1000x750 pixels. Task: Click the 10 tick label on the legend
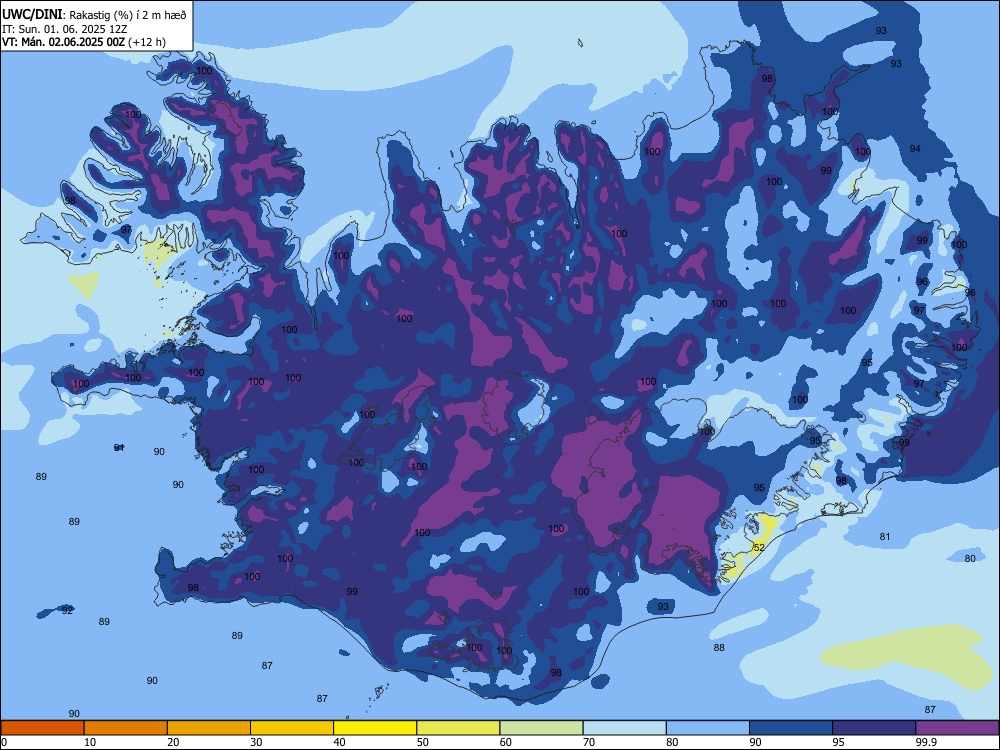pyautogui.click(x=90, y=742)
